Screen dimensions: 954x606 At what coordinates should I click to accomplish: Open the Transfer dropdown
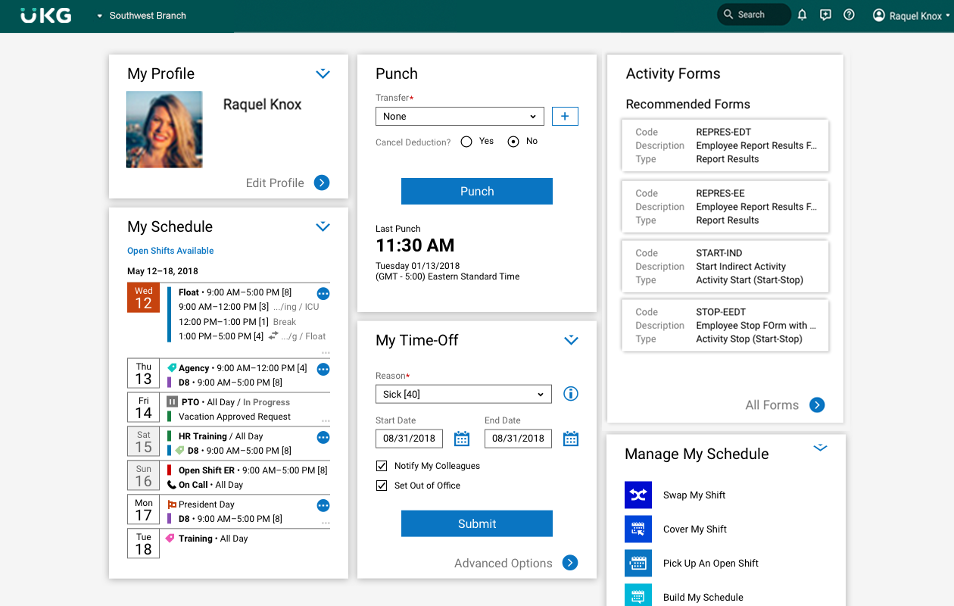460,116
